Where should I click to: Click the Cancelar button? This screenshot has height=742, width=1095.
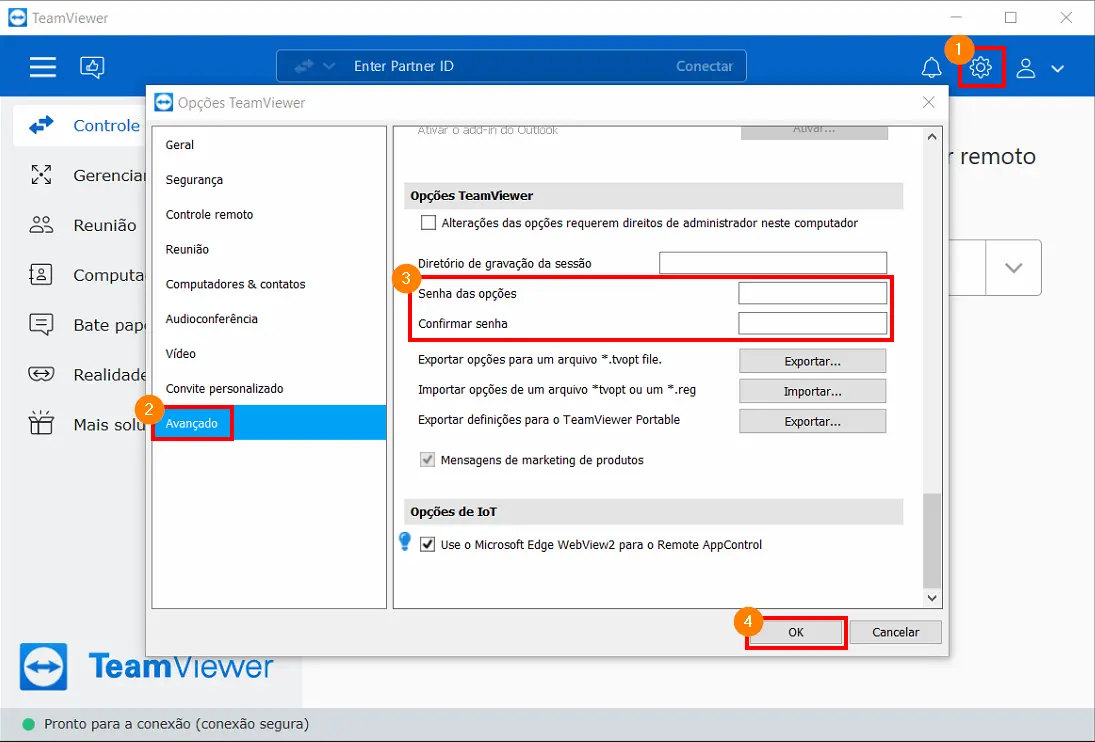[895, 632]
